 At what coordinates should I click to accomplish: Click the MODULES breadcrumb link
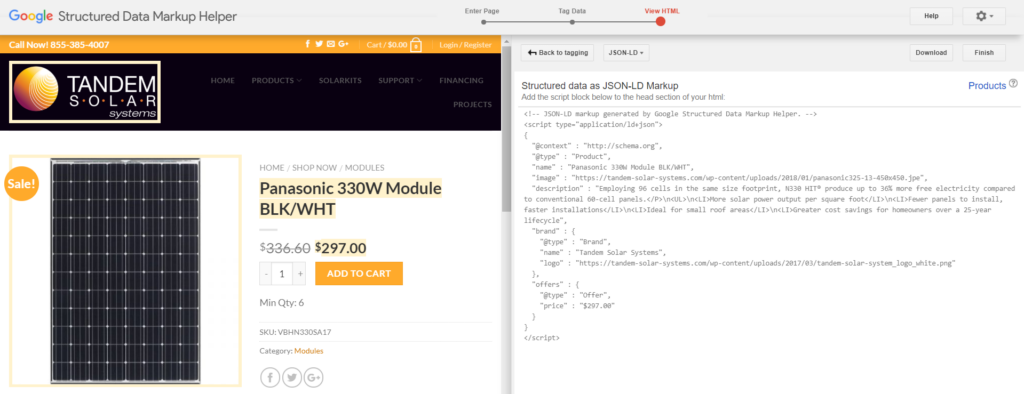[x=364, y=168]
